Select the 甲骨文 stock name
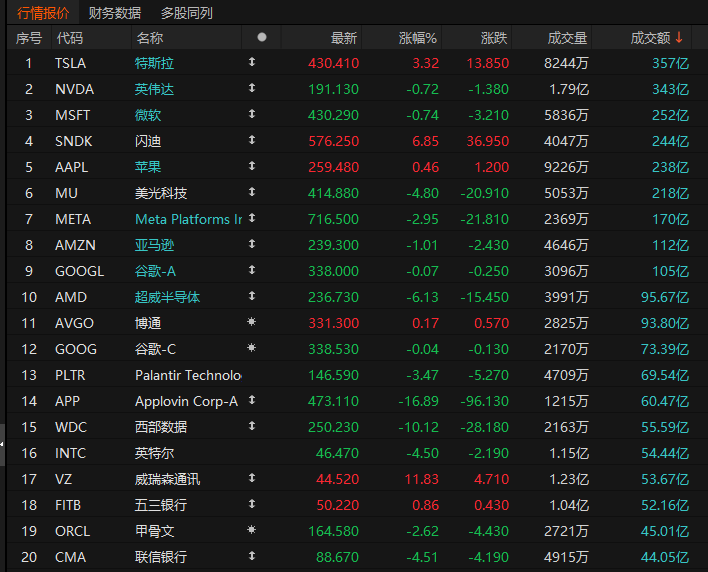 (x=154, y=531)
